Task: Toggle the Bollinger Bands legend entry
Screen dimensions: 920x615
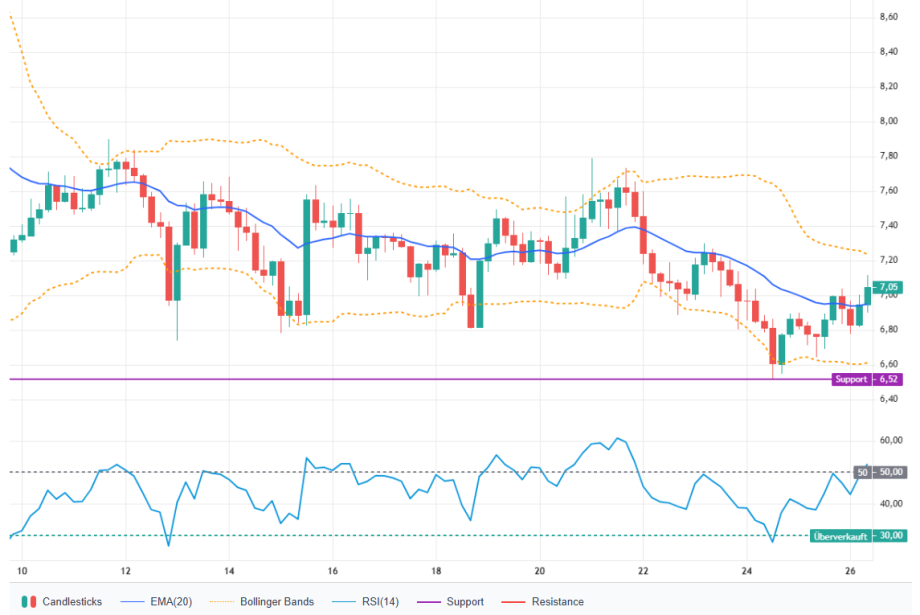Action: point(262,602)
